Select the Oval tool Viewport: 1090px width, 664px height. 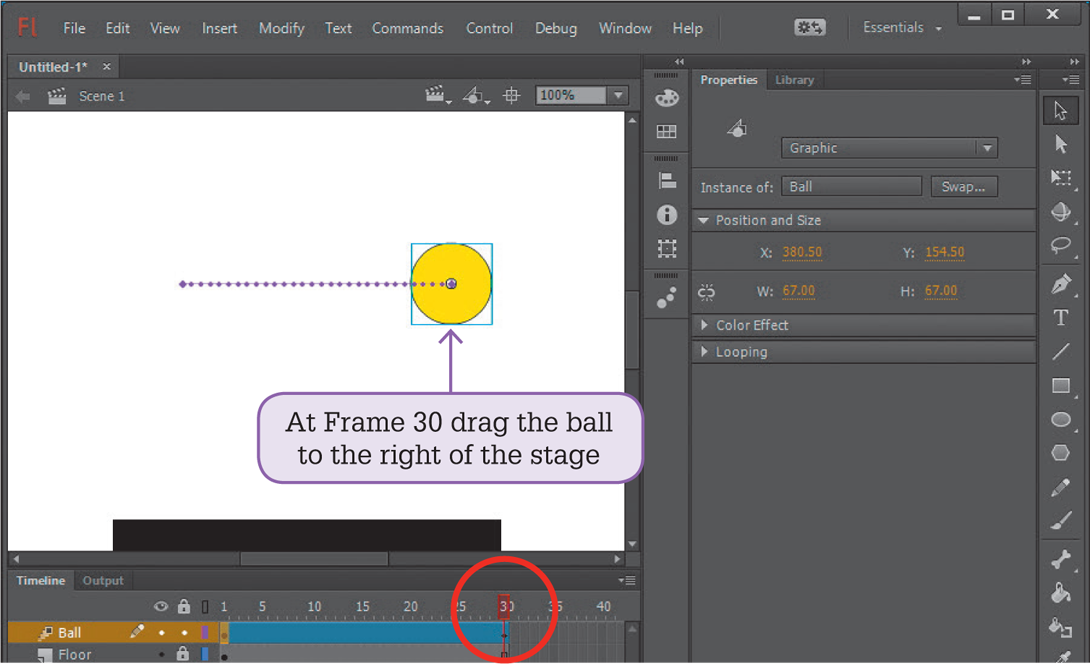click(x=1060, y=419)
